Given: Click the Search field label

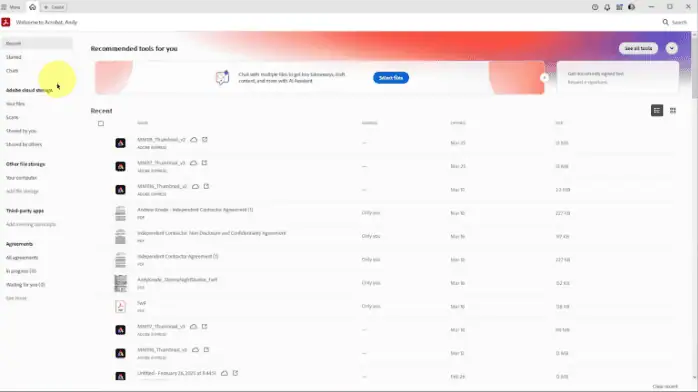Looking at the screenshot, I should pyautogui.click(x=679, y=22).
